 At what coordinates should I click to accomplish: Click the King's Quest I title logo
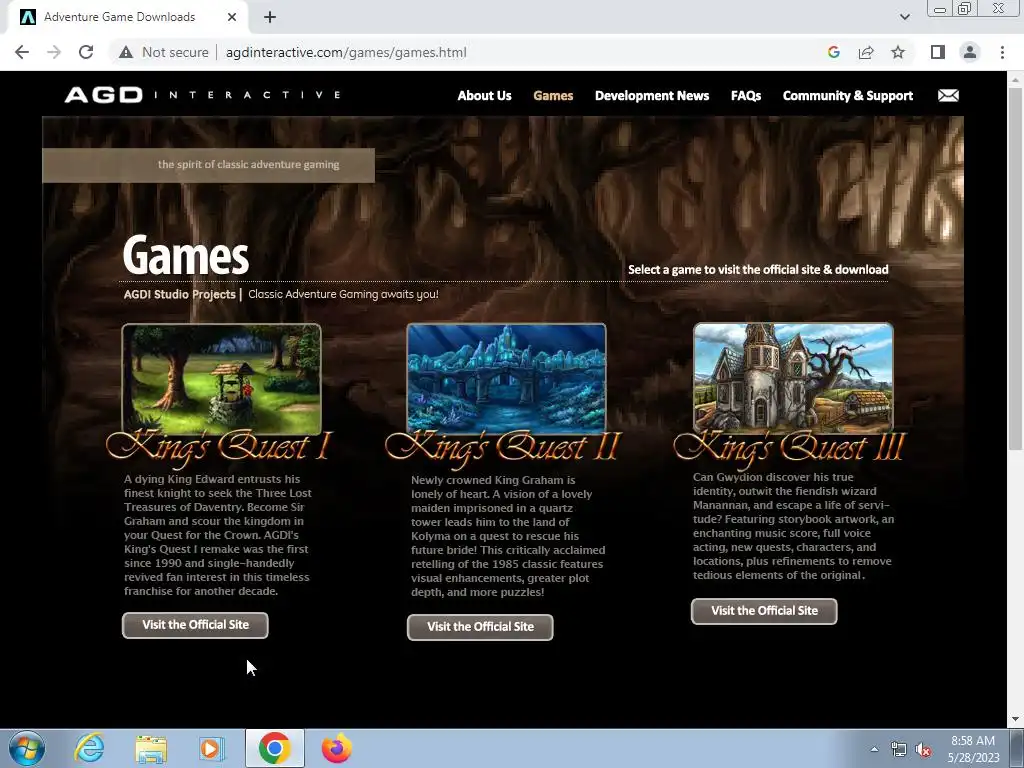219,448
